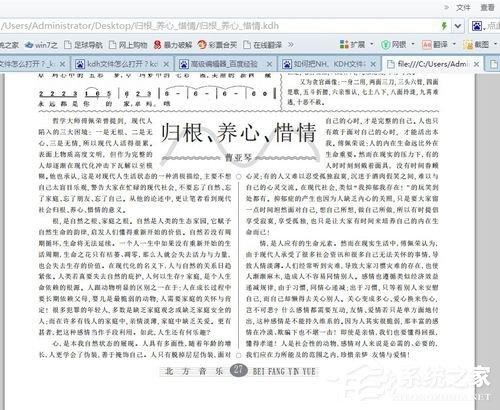Expand the 截图 dropdown arrow
500x410 pixels.
[x=496, y=44]
